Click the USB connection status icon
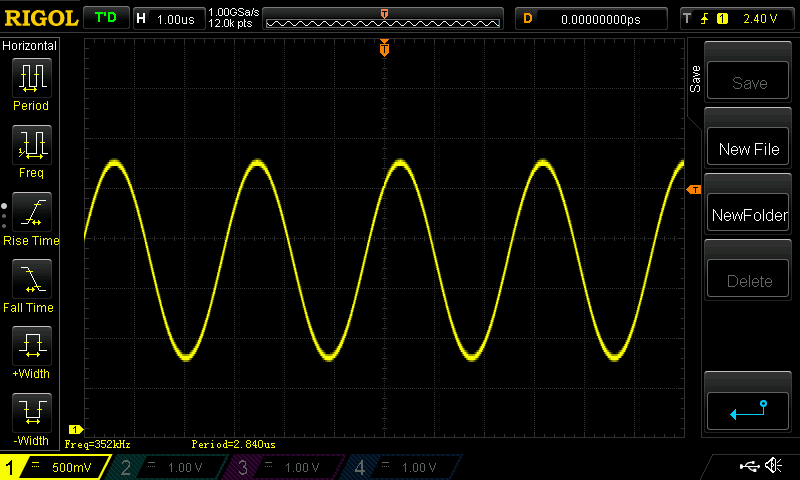800x480 pixels. tap(749, 466)
